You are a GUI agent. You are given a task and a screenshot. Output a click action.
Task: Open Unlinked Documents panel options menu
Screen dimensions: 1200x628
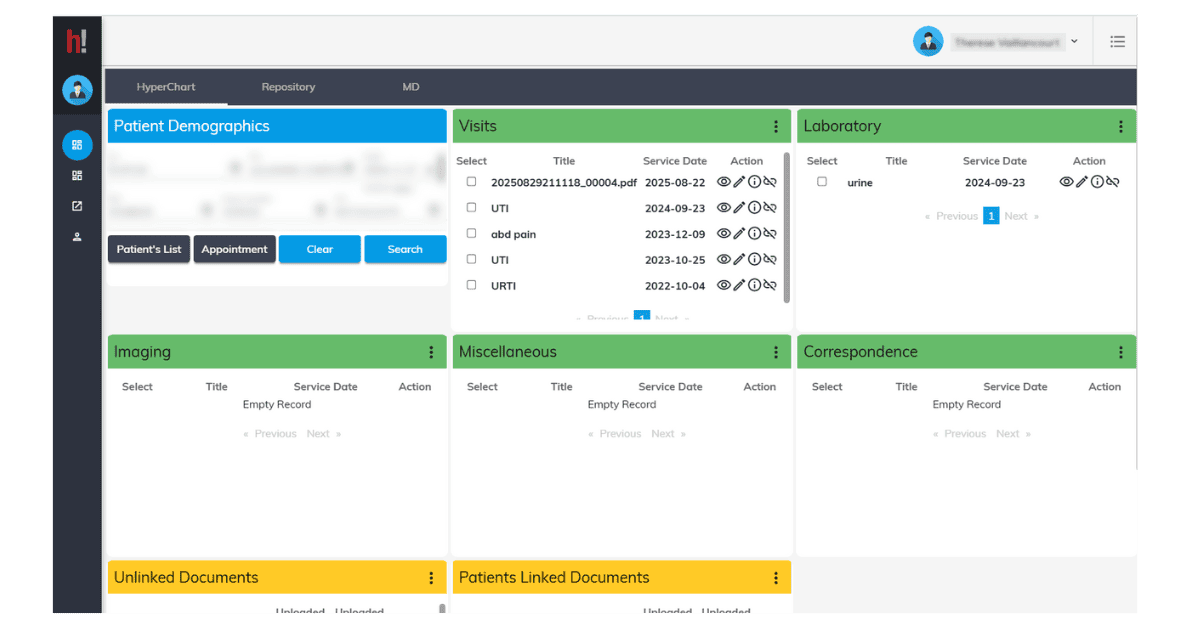[431, 578]
